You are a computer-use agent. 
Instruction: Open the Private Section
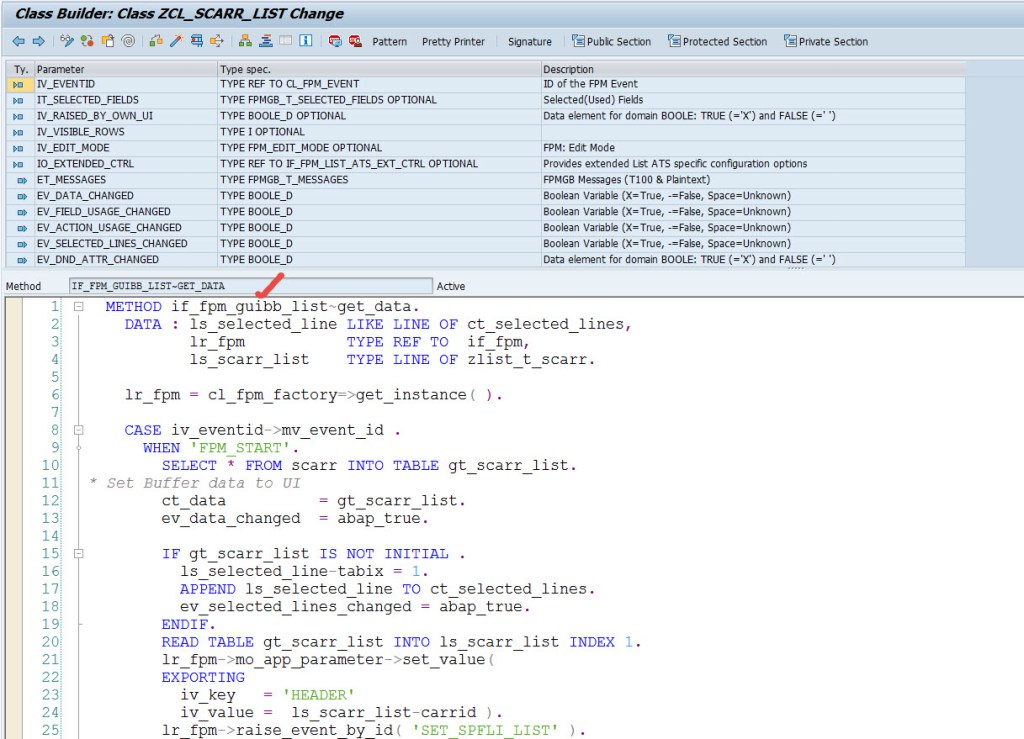point(826,41)
